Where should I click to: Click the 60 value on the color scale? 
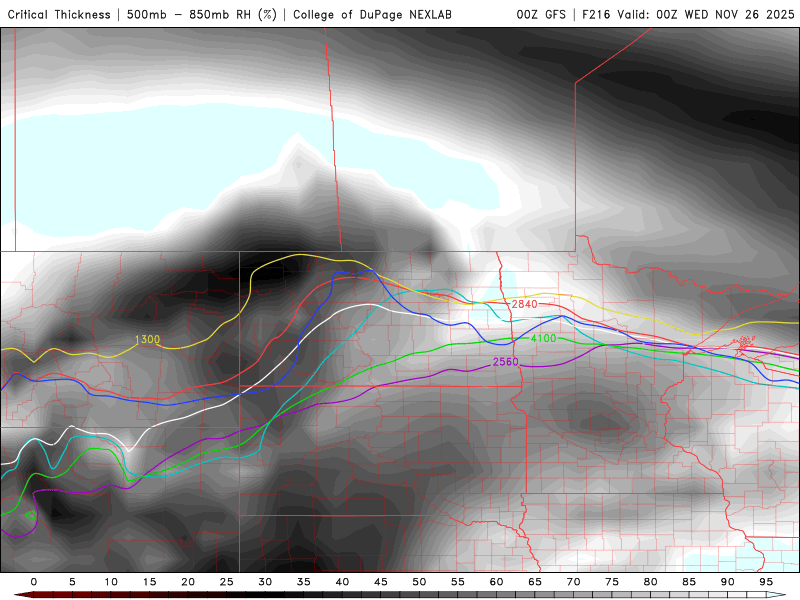click(x=496, y=582)
